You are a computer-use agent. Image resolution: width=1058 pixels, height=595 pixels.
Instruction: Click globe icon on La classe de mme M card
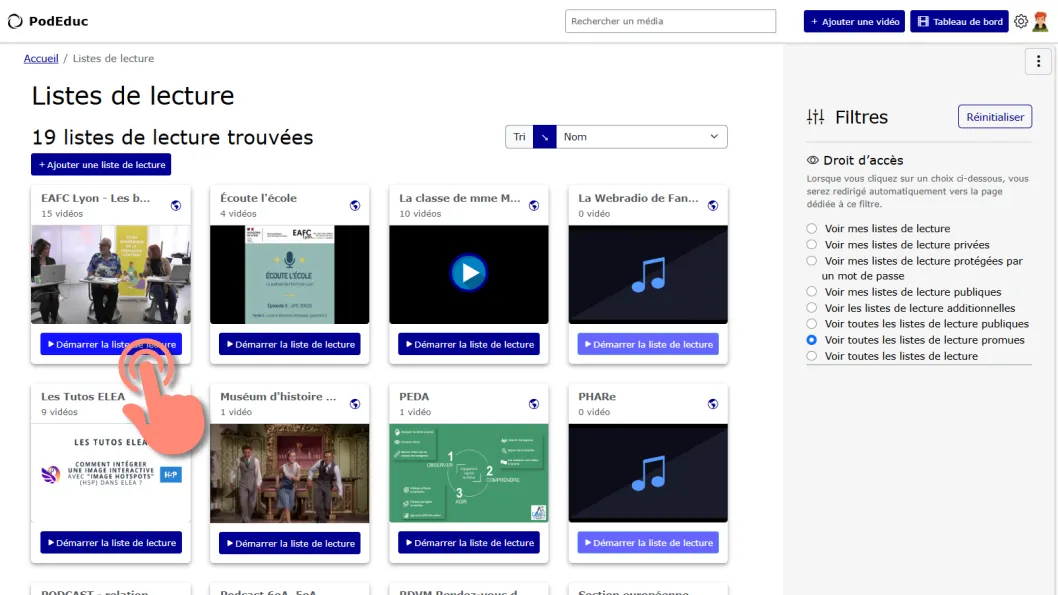tap(534, 206)
